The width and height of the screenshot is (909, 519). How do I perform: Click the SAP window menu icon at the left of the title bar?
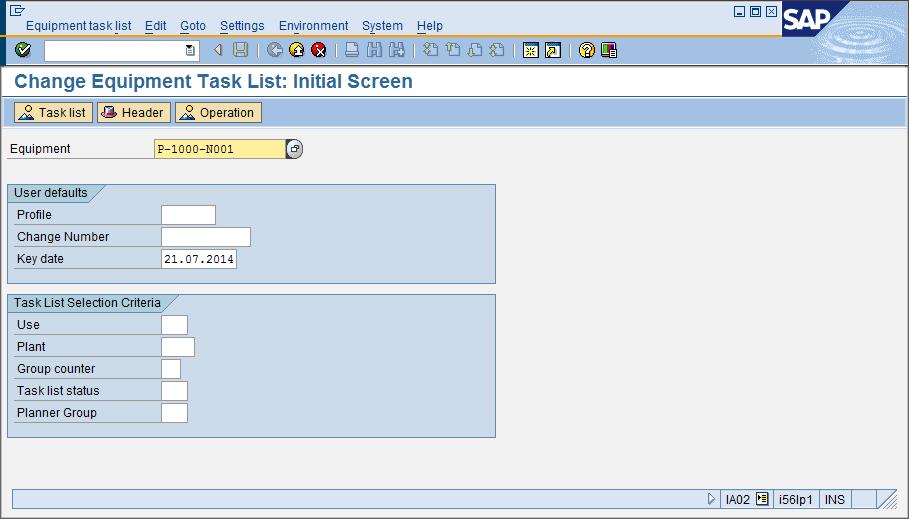pyautogui.click(x=17, y=10)
